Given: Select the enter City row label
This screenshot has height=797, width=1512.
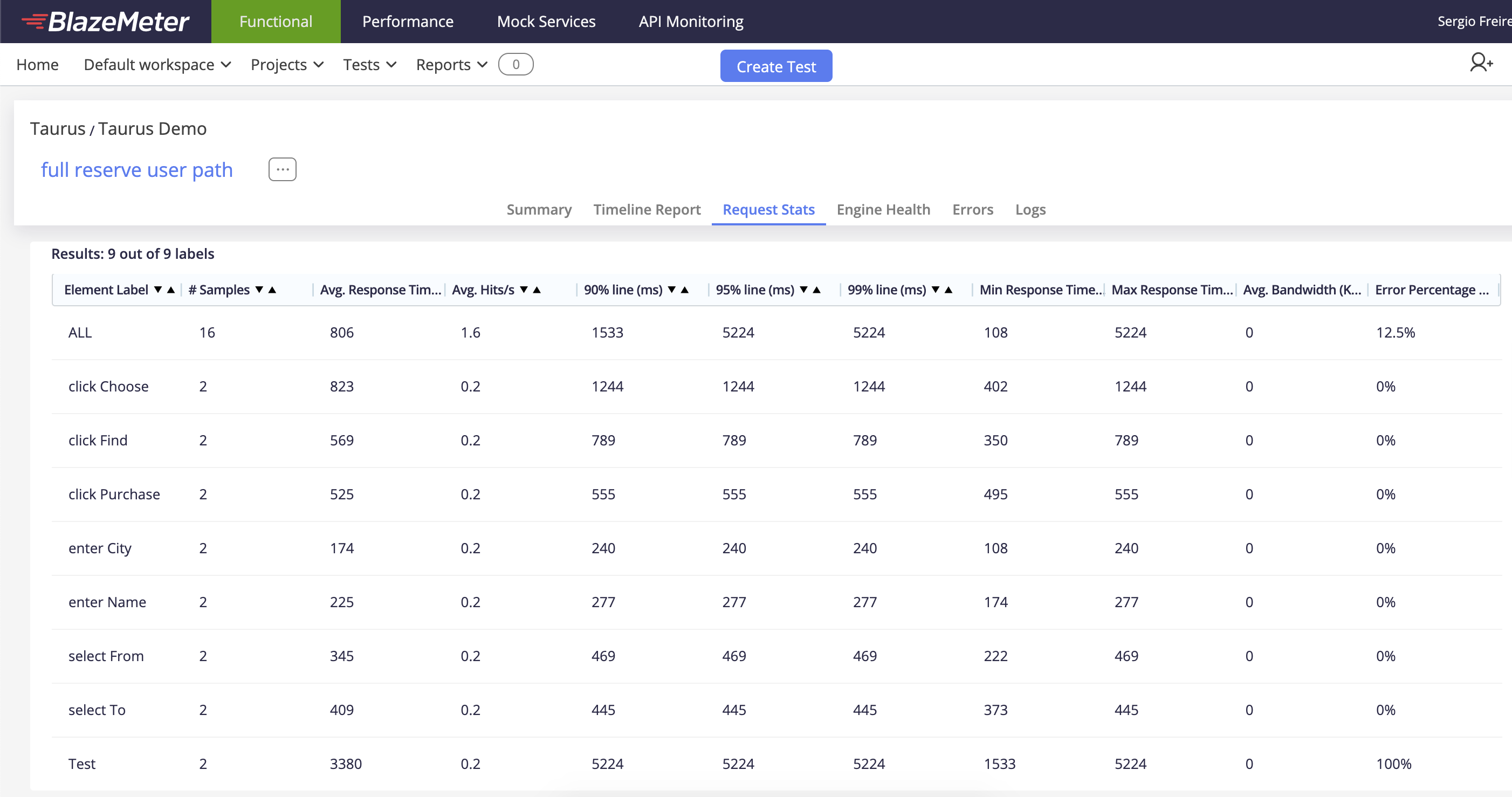Looking at the screenshot, I should coord(100,549).
